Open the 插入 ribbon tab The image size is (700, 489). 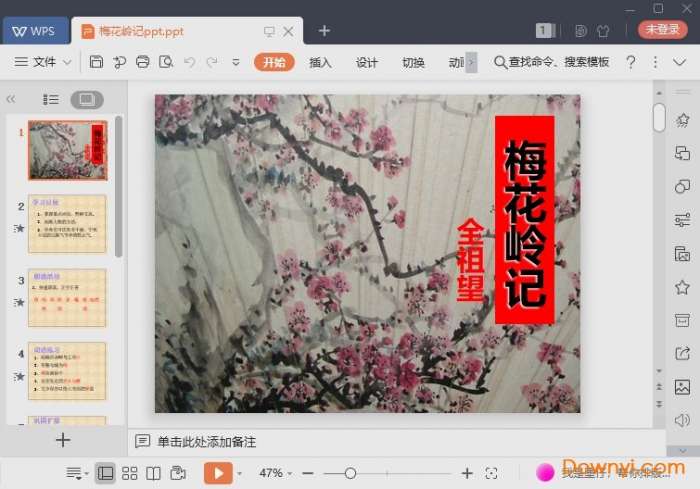pos(320,62)
